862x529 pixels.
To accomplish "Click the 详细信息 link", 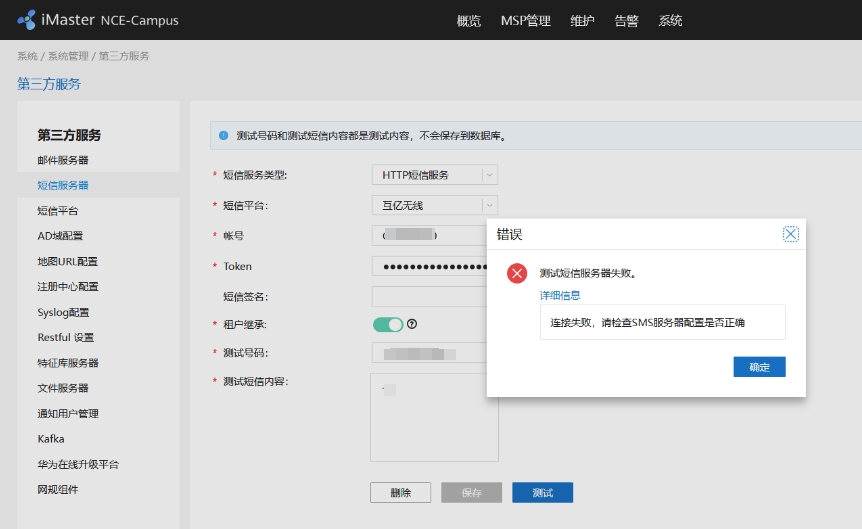I will point(560,295).
